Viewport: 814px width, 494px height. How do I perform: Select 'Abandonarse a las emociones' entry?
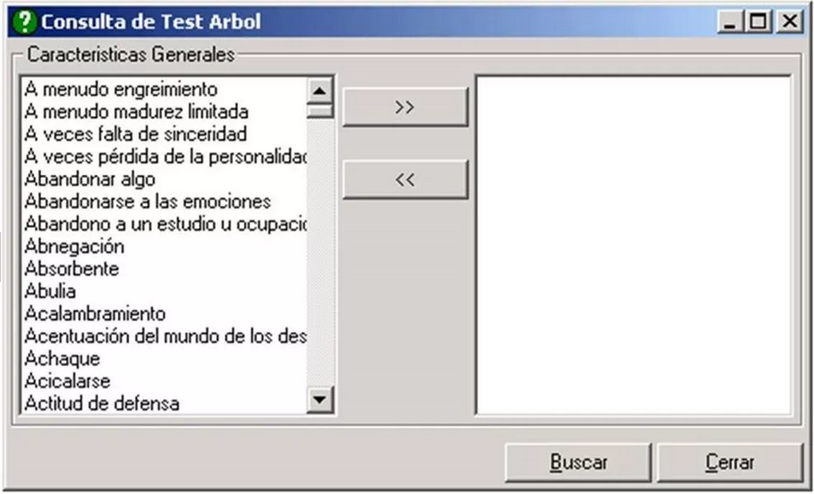147,201
